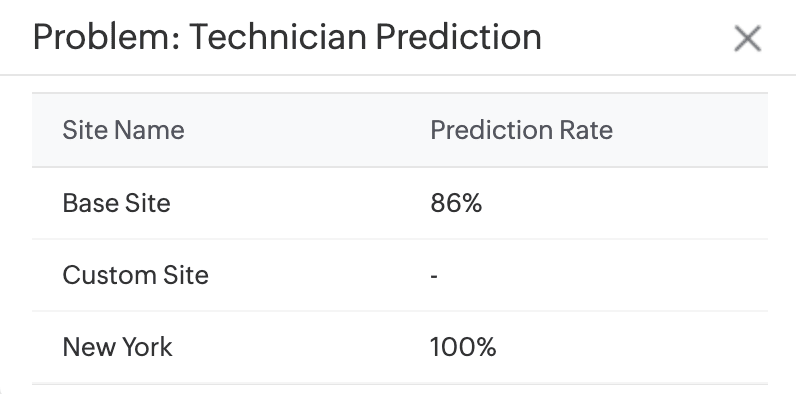The height and width of the screenshot is (394, 796).
Task: Select the Base Site name cell
Action: click(116, 203)
